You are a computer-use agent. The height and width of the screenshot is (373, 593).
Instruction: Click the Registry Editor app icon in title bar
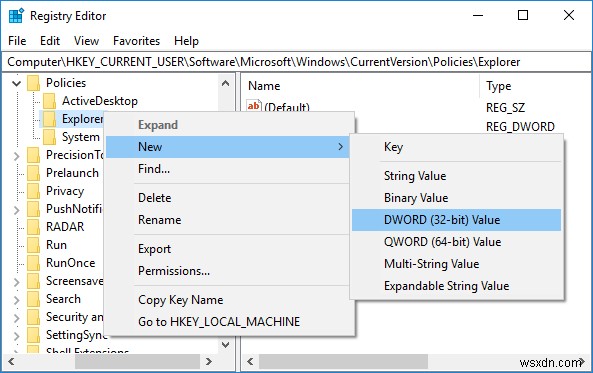tap(16, 16)
